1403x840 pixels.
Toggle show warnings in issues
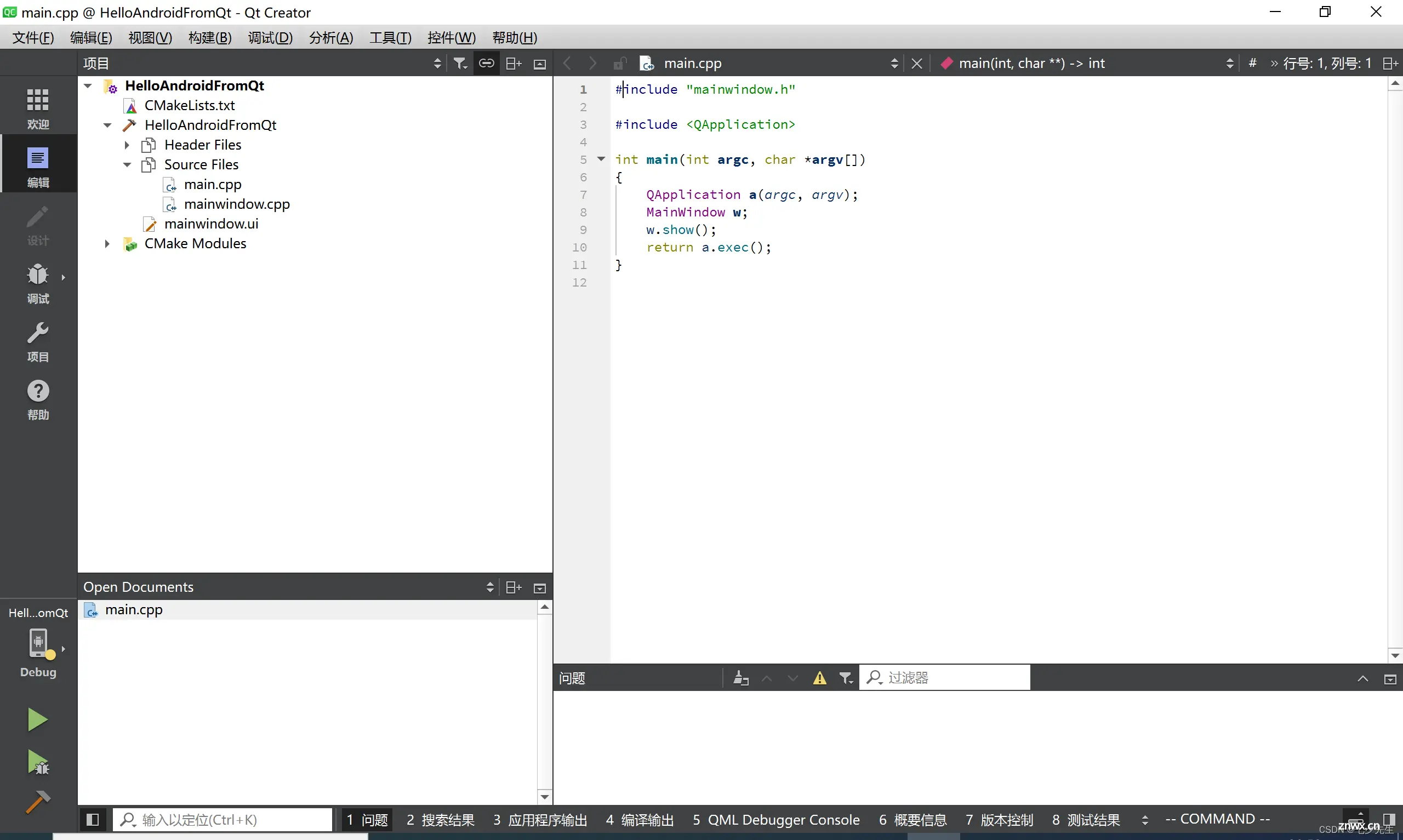(x=819, y=678)
